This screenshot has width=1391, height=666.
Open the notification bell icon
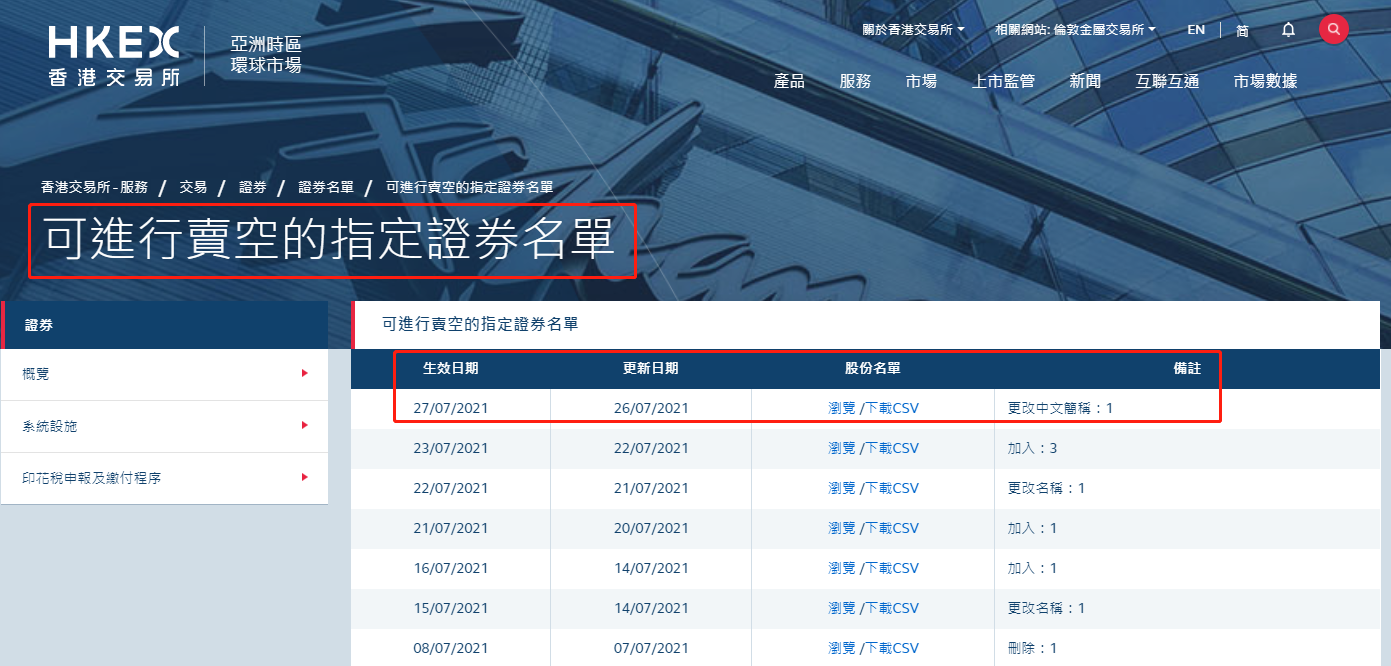point(1288,30)
